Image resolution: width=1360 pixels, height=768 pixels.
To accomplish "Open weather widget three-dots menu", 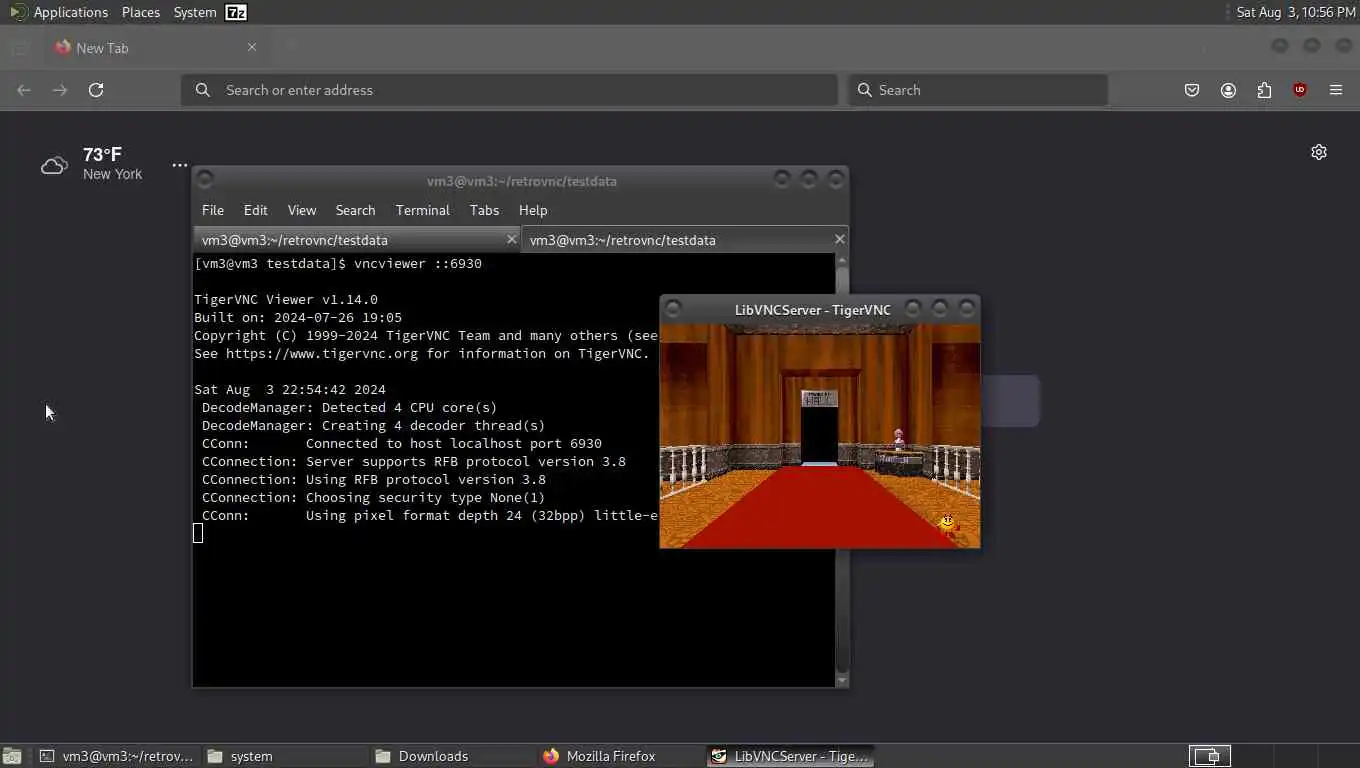I will pos(179,165).
